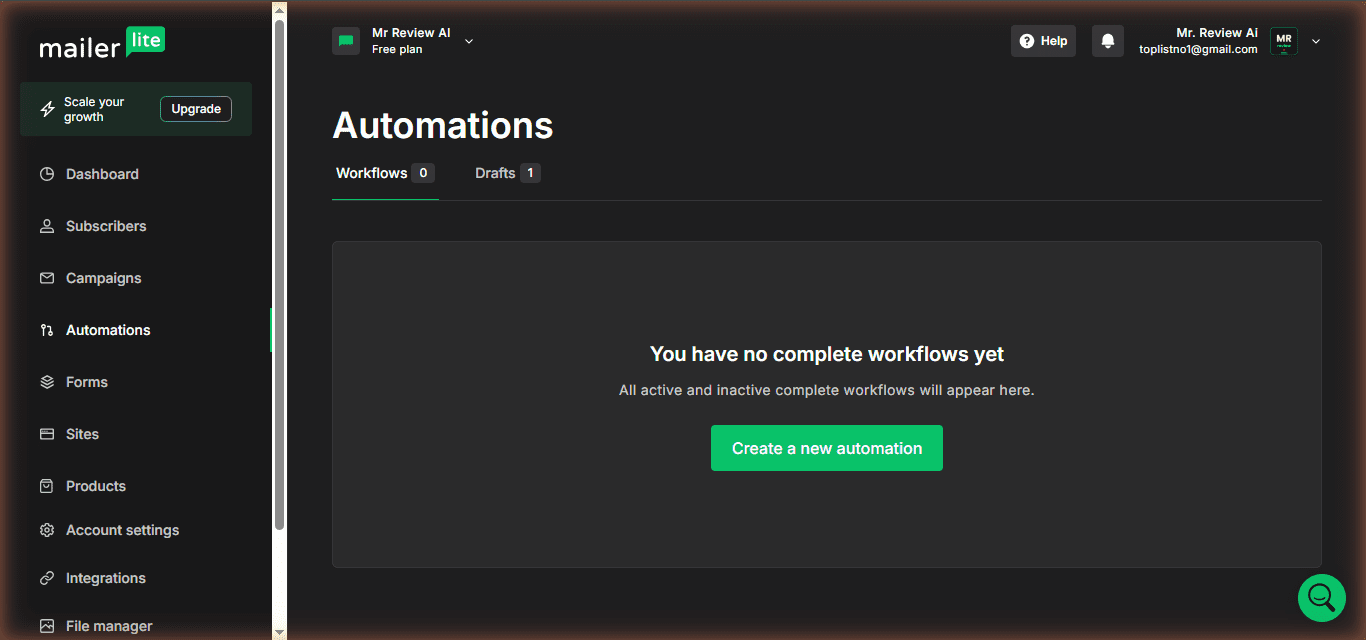Click 'You have no complete workflows yet' text
The width and height of the screenshot is (1366, 640).
827,354
